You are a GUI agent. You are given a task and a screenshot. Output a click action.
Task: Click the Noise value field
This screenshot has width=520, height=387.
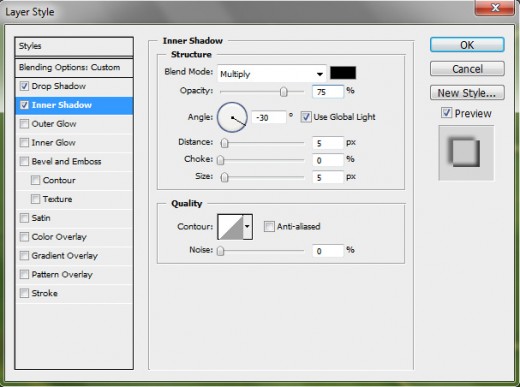[x=328, y=251]
